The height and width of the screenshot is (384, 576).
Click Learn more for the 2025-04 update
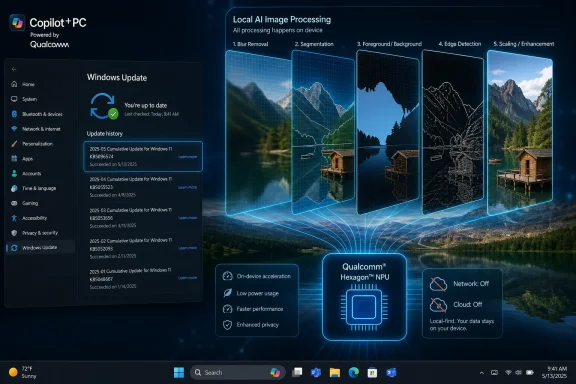tap(187, 187)
